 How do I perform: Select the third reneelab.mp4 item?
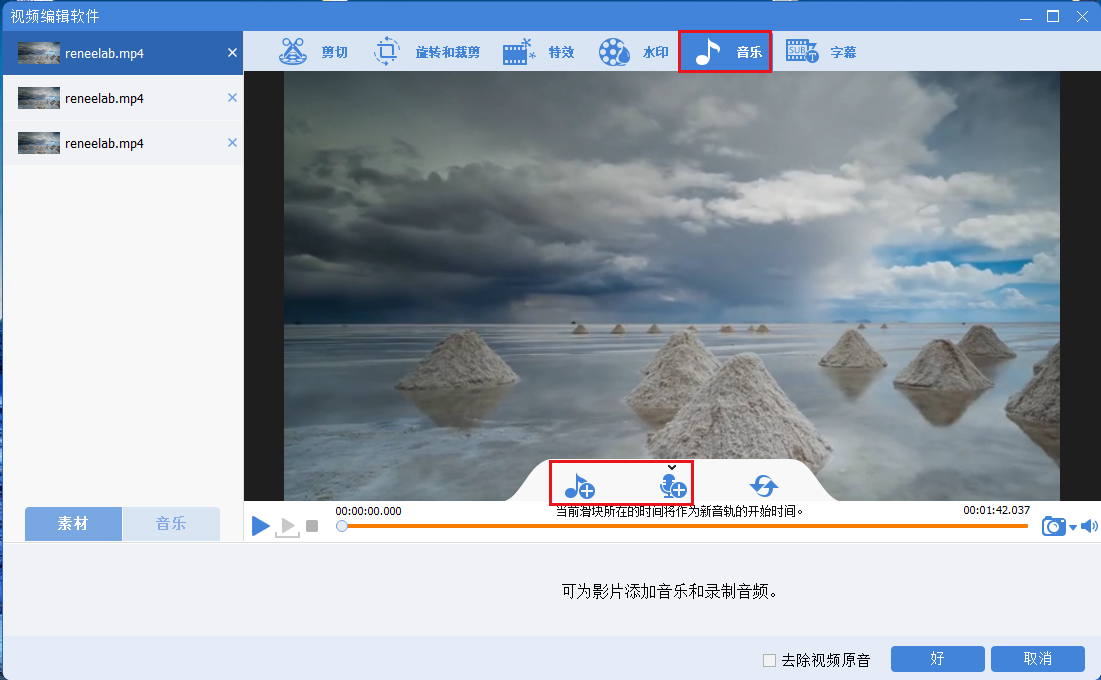tap(122, 143)
